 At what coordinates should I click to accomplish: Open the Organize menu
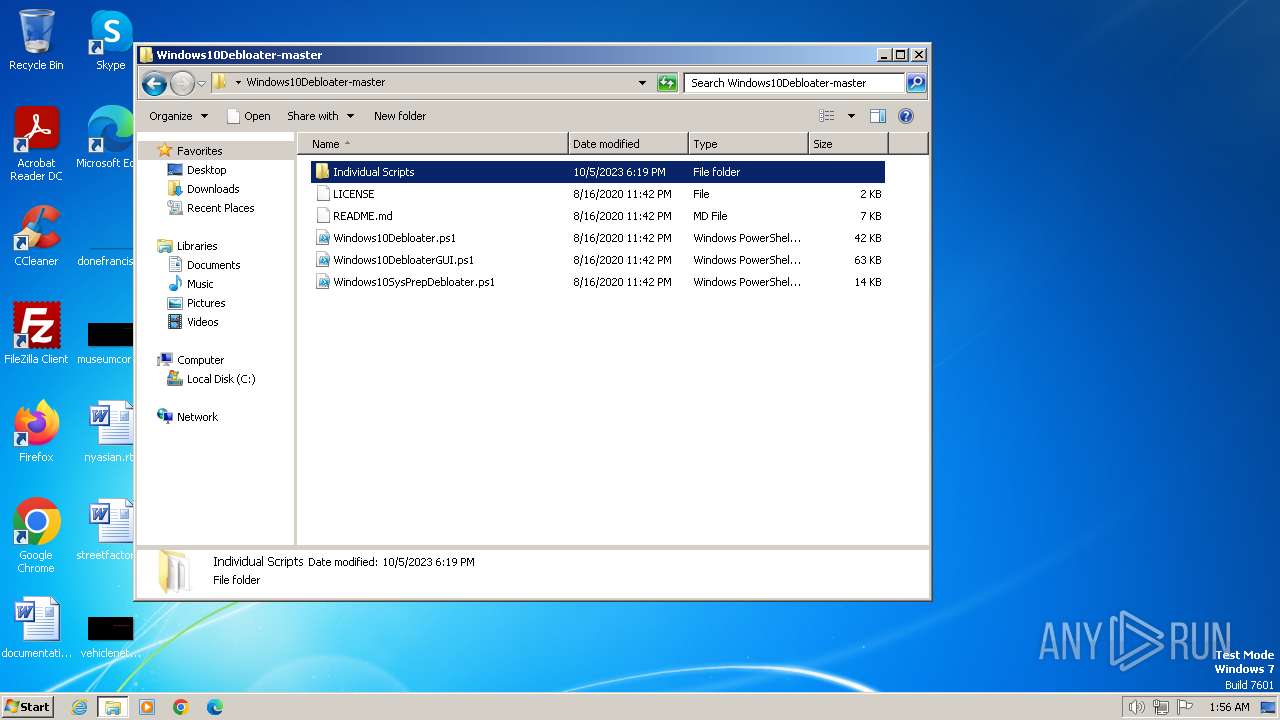(x=179, y=116)
